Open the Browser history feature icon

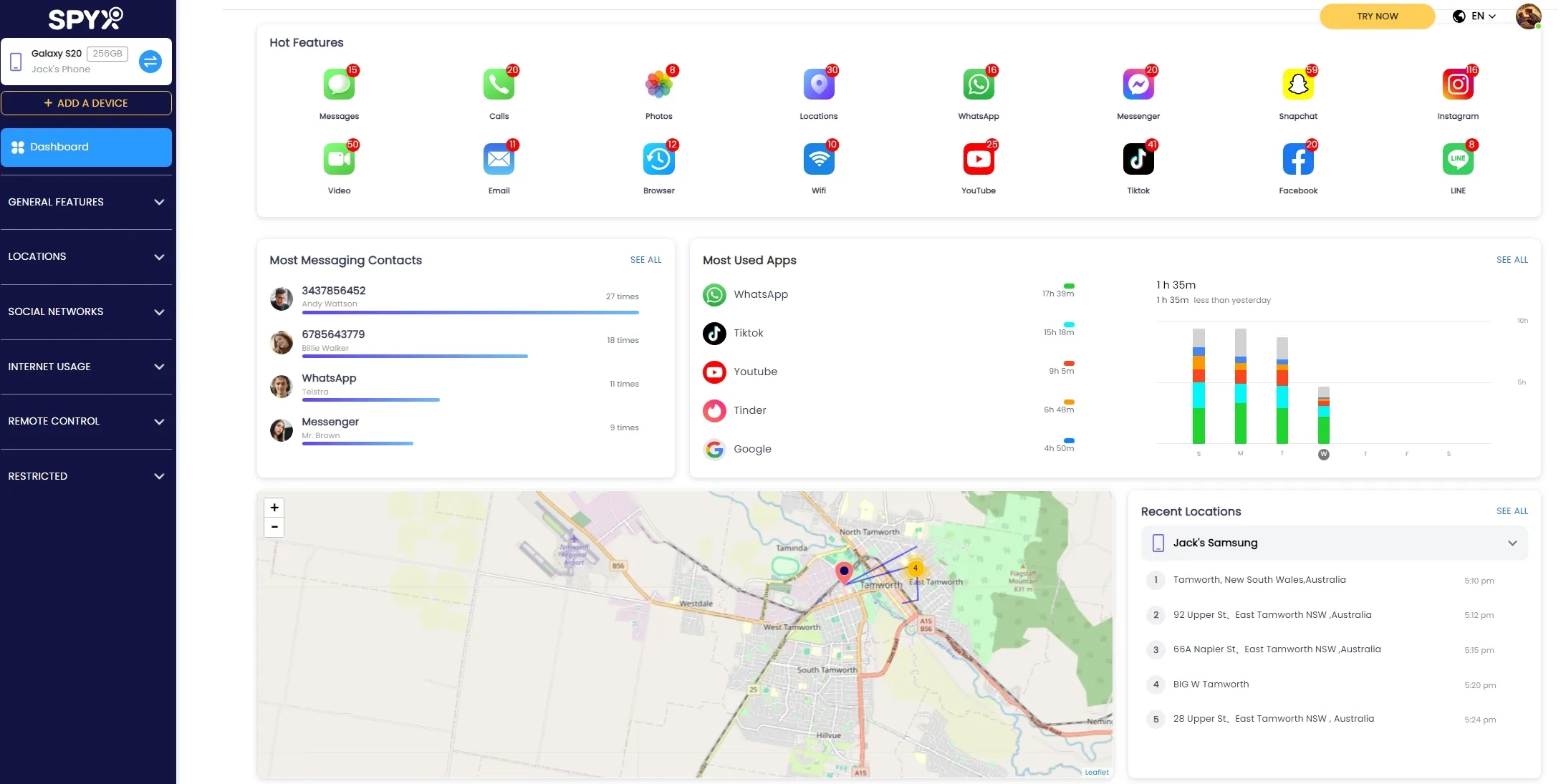(x=658, y=159)
